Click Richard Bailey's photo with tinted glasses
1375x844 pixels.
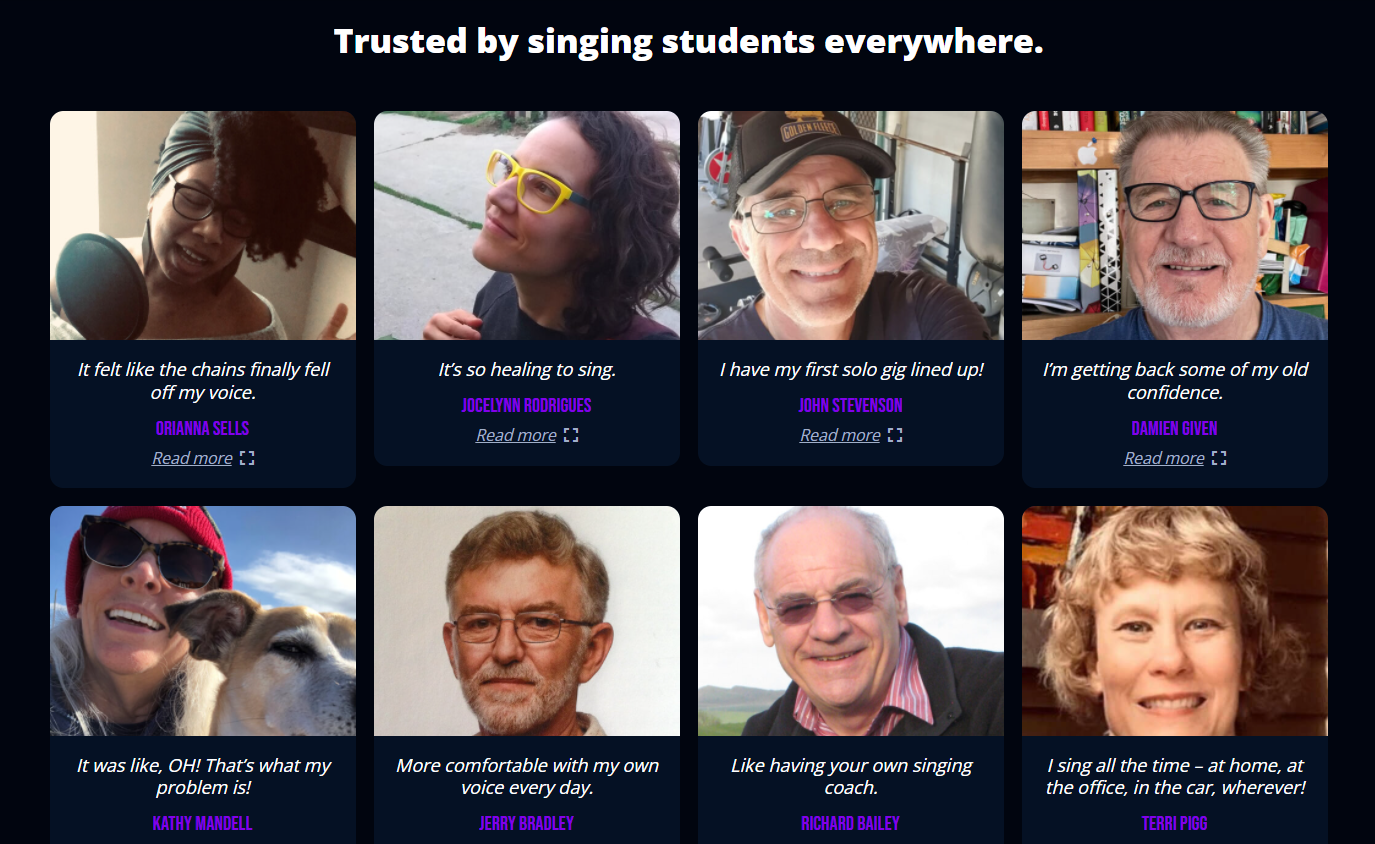[851, 621]
